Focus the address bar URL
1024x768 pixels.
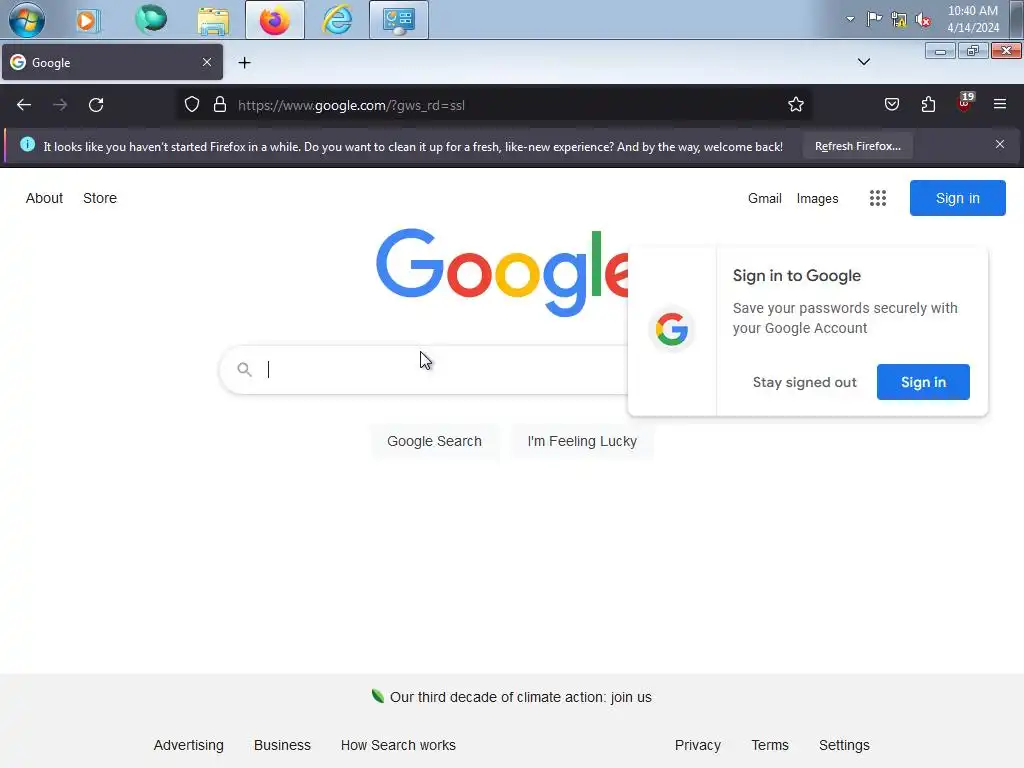[x=496, y=105]
